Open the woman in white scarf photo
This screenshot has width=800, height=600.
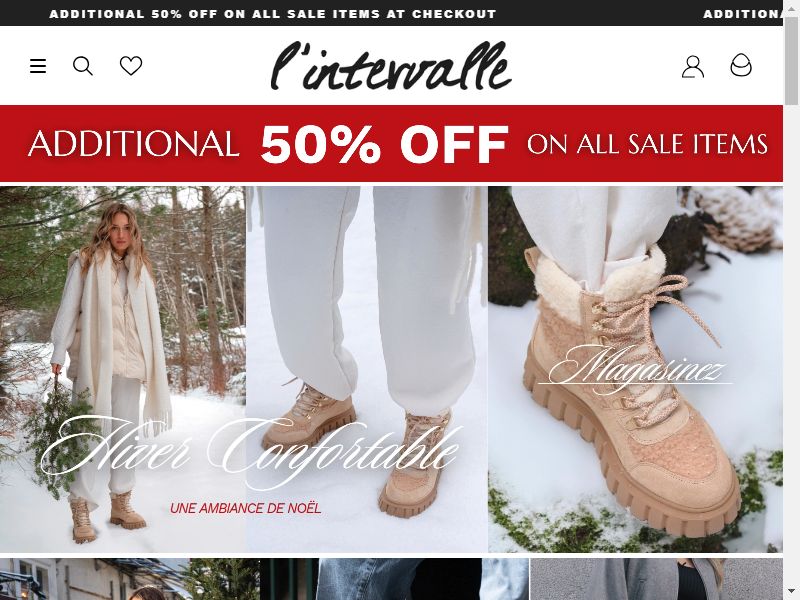[122, 369]
